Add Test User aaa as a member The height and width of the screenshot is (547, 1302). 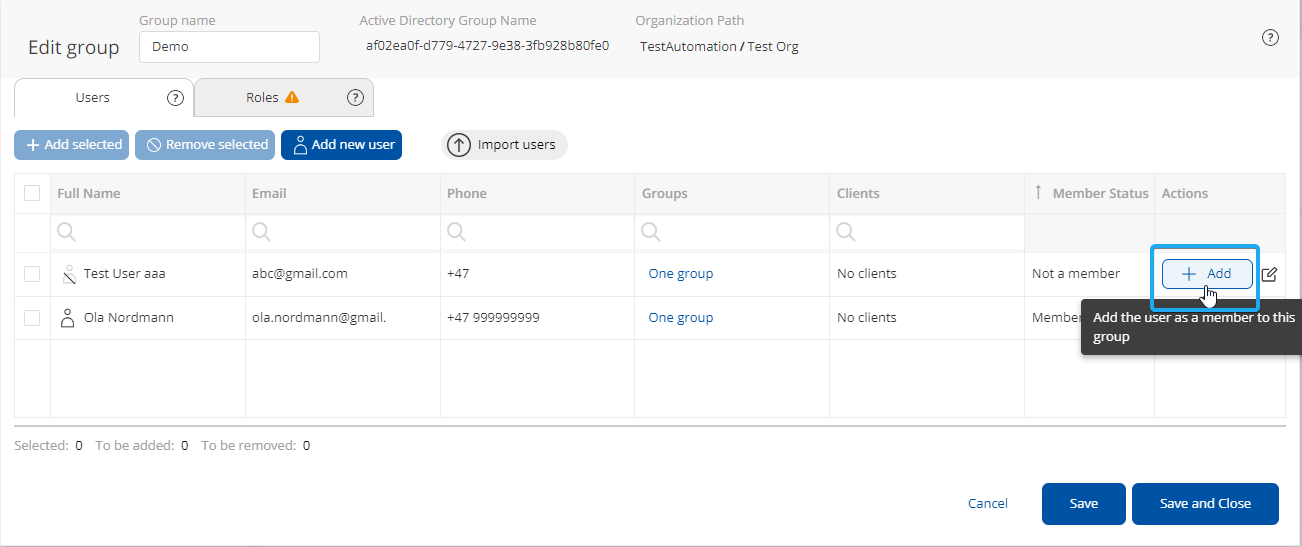[1207, 274]
